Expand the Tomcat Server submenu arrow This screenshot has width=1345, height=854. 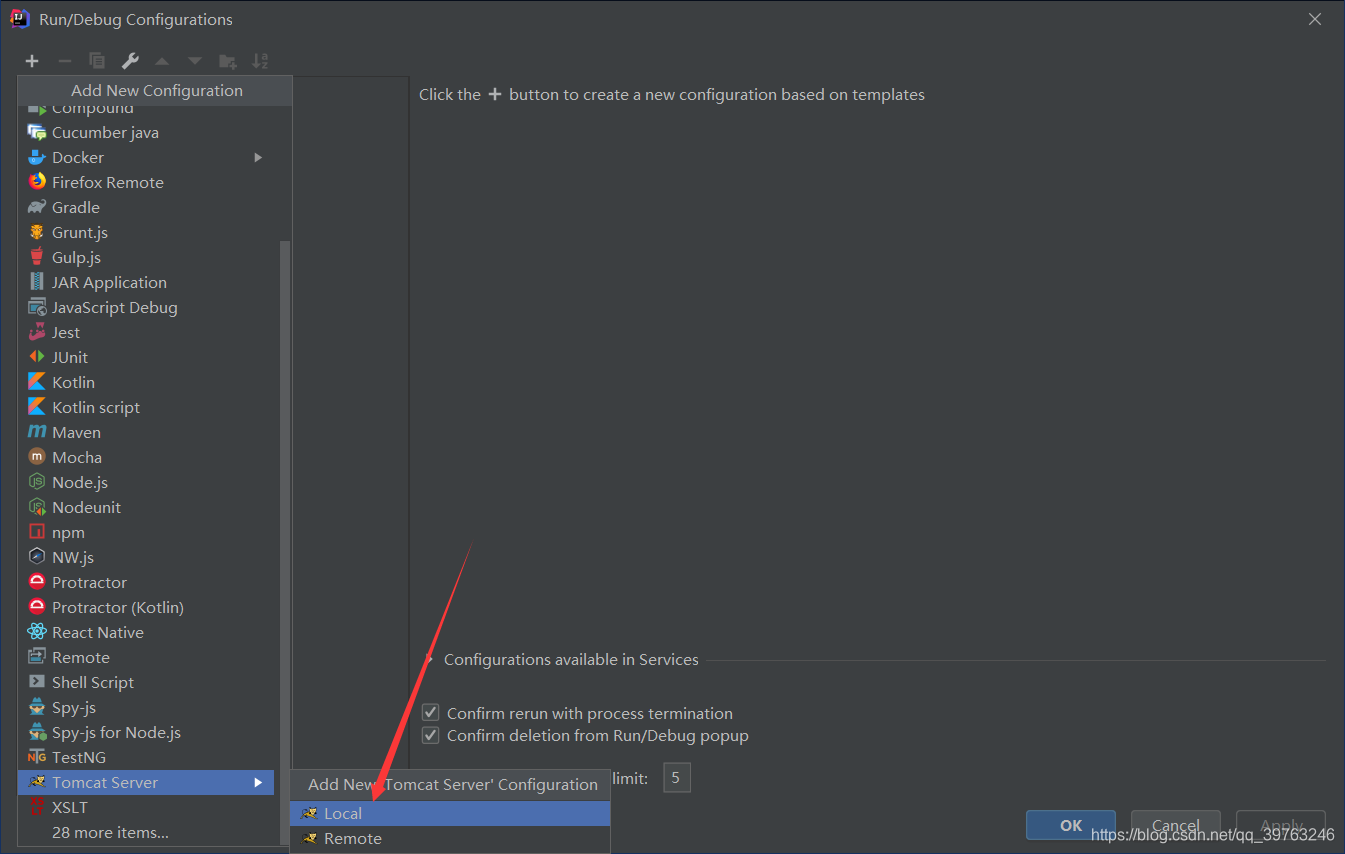point(258,782)
